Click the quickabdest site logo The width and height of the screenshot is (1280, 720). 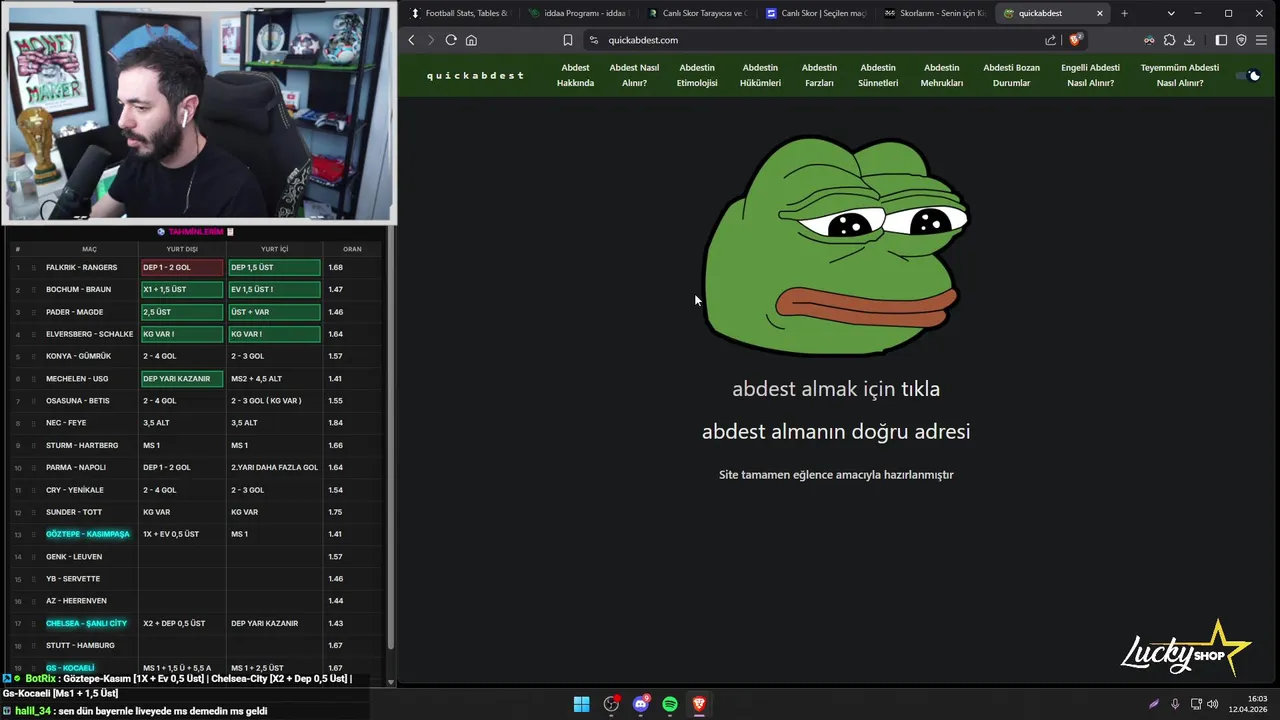[475, 75]
